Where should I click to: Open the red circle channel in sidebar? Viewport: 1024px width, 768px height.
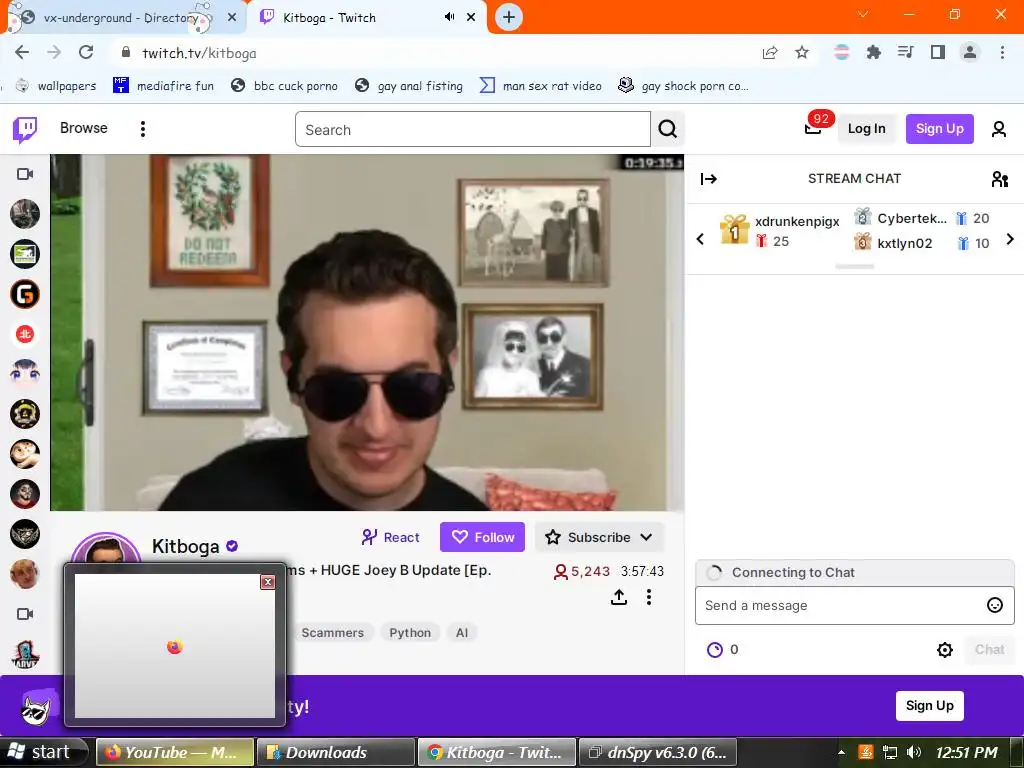[25, 334]
